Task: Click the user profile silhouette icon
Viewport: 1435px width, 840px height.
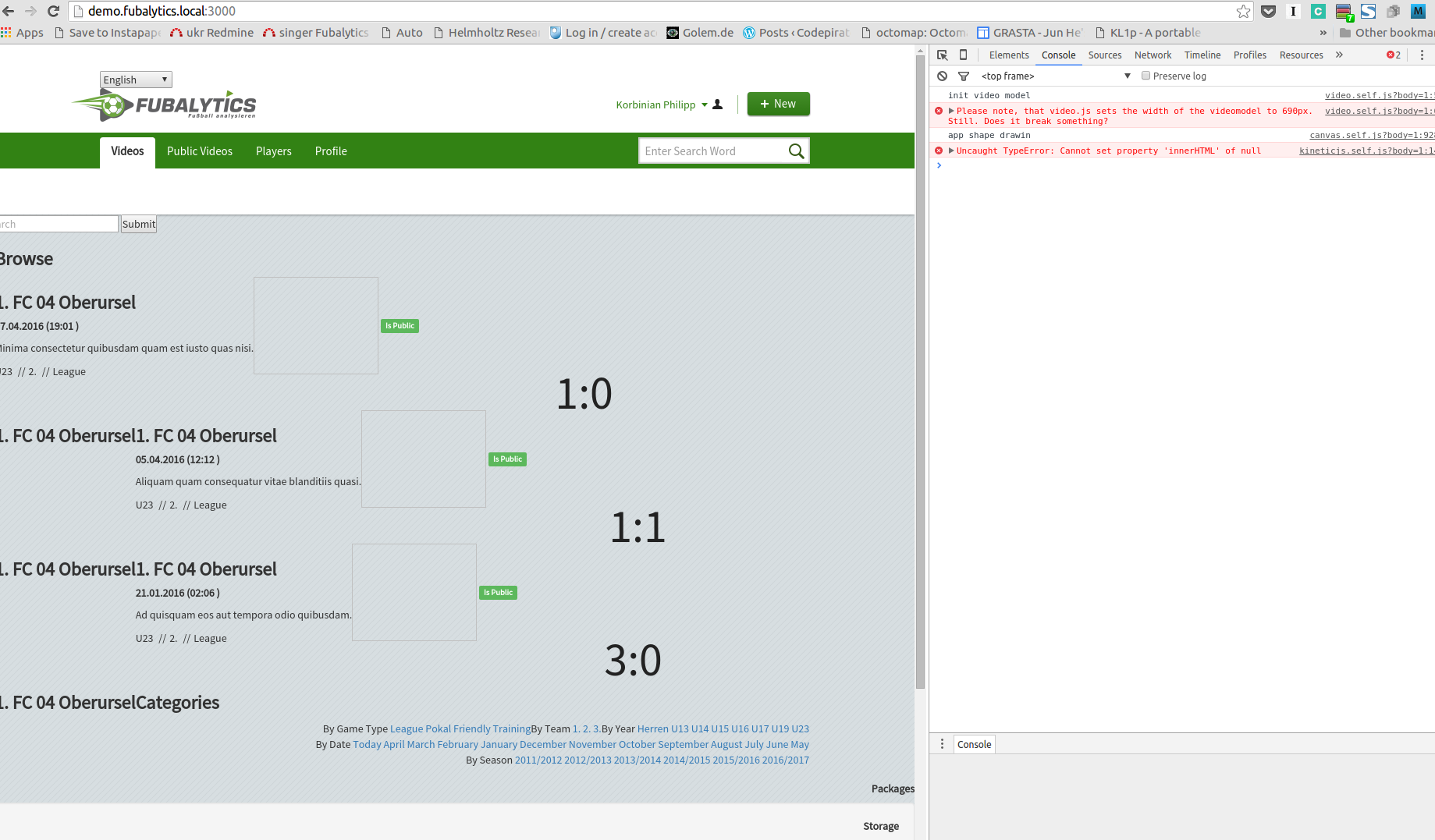Action: point(718,105)
